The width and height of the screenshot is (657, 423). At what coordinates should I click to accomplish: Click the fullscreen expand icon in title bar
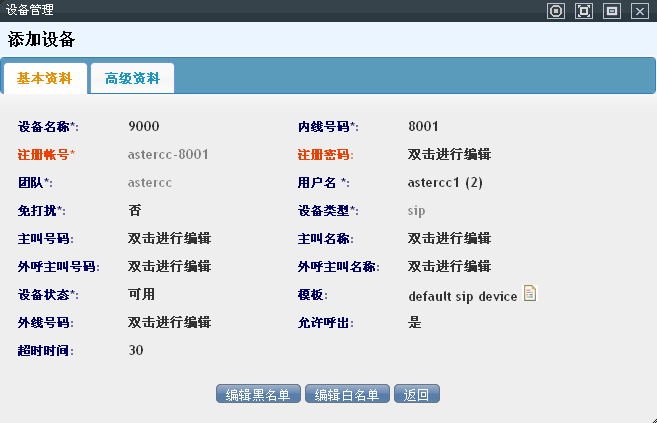(584, 11)
